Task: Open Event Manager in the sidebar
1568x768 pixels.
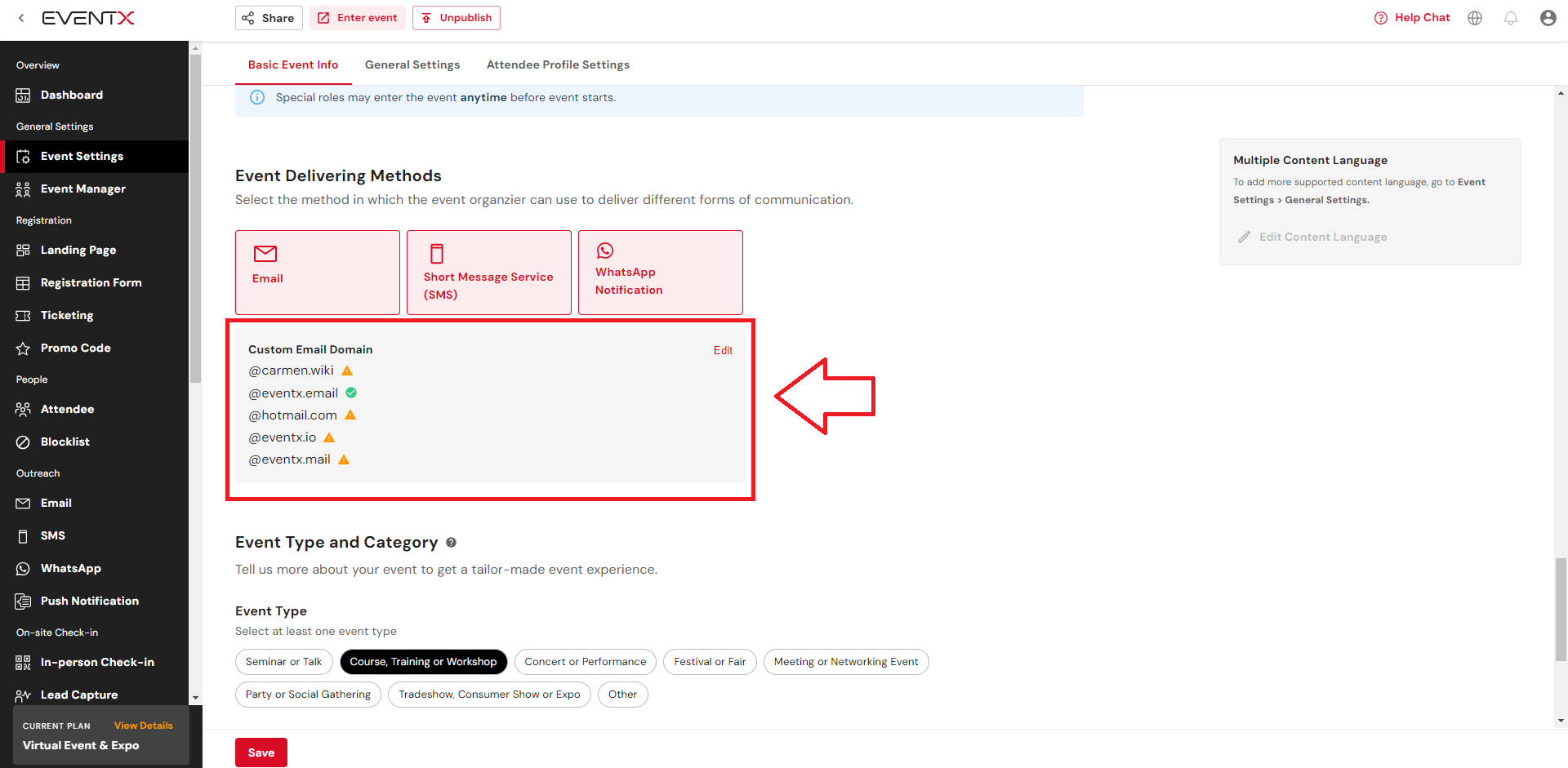Action: click(x=95, y=189)
